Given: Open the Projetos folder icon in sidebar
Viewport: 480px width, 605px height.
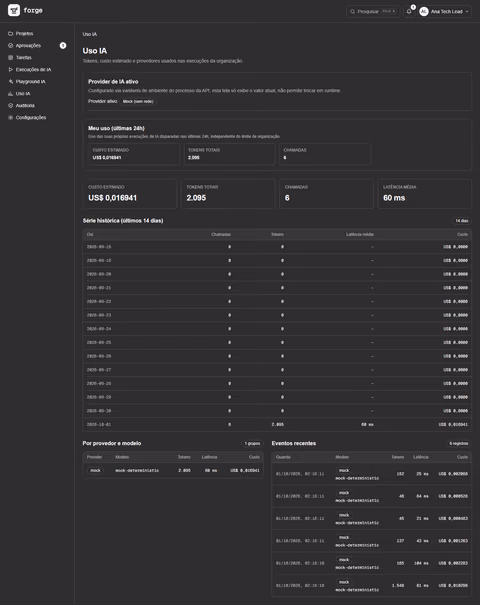Looking at the screenshot, I should coord(10,34).
